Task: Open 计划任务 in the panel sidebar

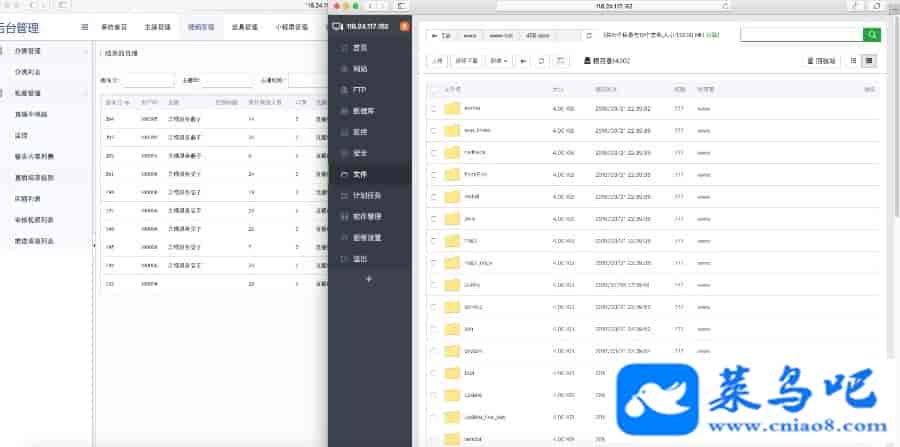Action: coord(366,195)
